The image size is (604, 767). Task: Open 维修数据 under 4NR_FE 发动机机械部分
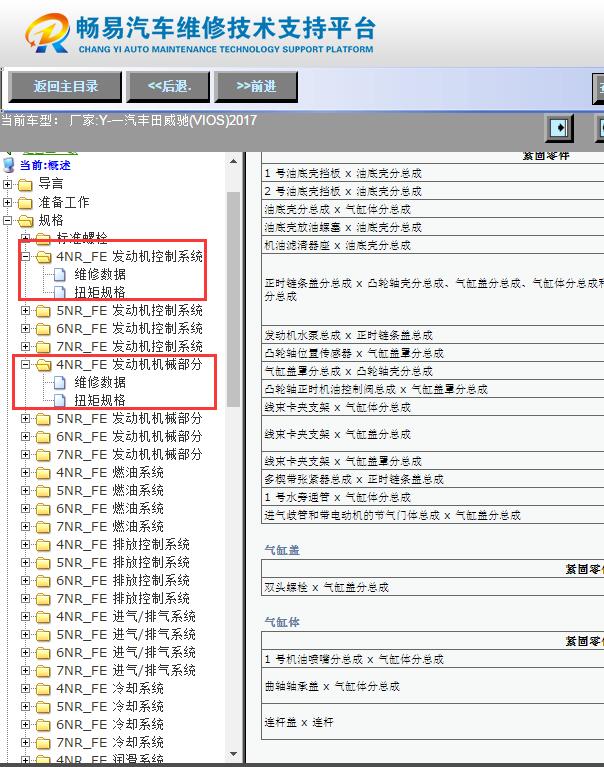[x=100, y=383]
